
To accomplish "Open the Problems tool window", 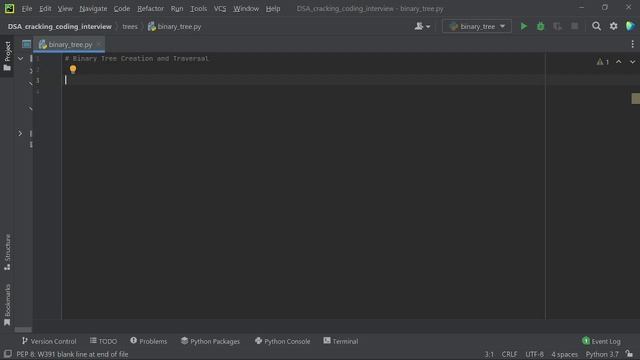I will point(149,341).
